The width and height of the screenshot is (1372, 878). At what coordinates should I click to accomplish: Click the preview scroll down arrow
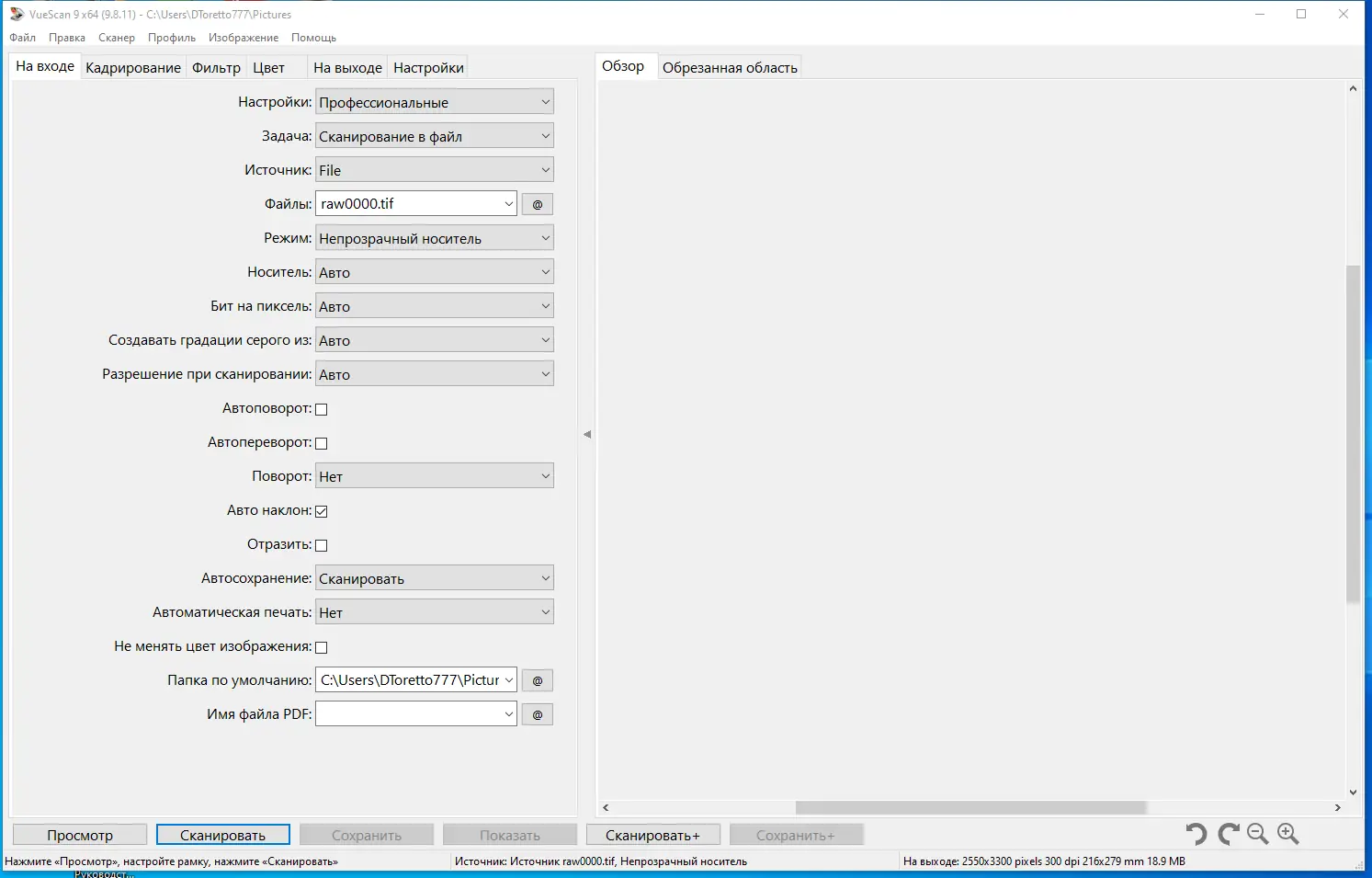(1353, 792)
